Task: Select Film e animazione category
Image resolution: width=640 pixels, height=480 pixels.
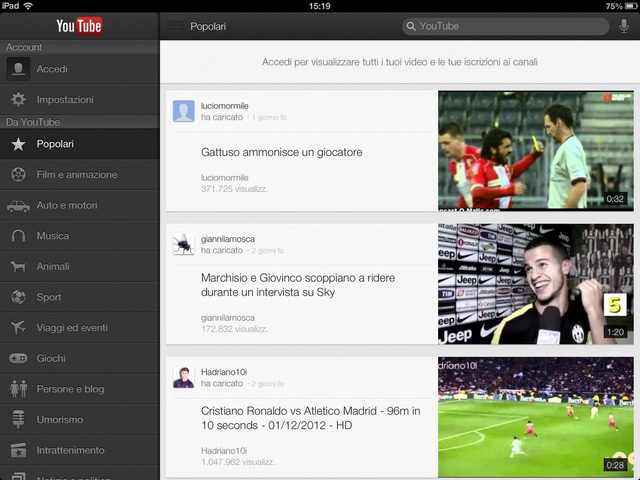Action: 80,174
